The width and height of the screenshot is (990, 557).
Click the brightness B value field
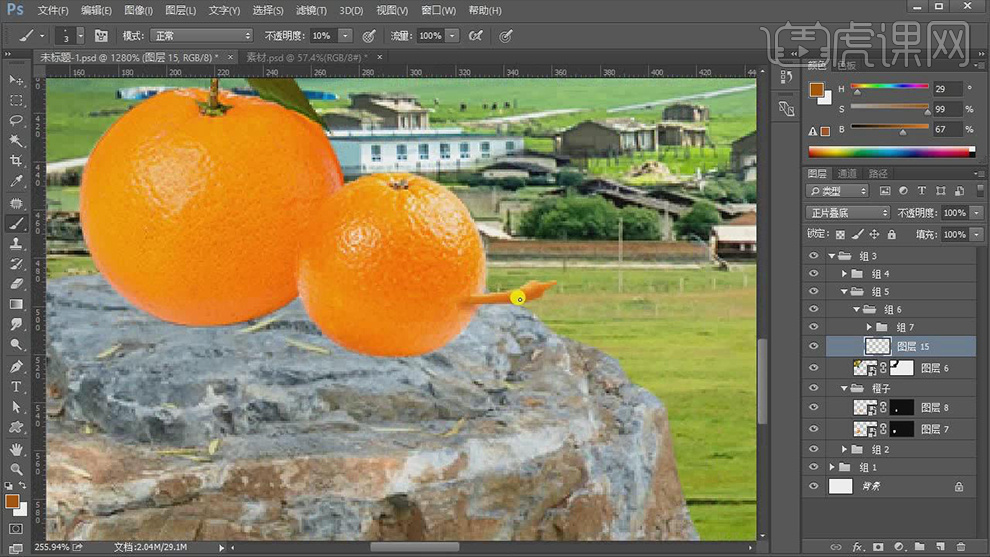[947, 129]
